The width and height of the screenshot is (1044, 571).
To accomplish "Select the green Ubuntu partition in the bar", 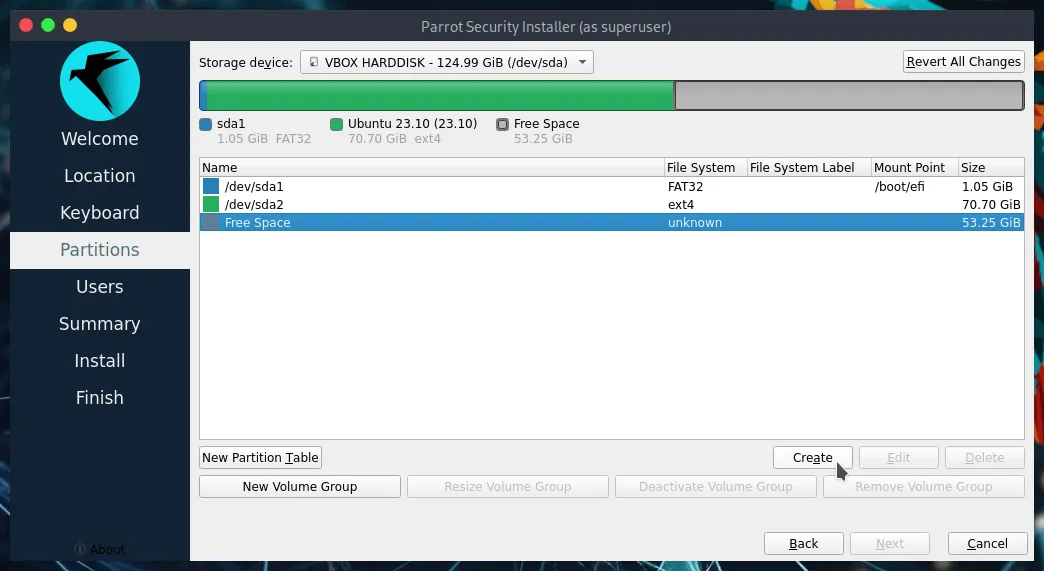I will coord(440,95).
